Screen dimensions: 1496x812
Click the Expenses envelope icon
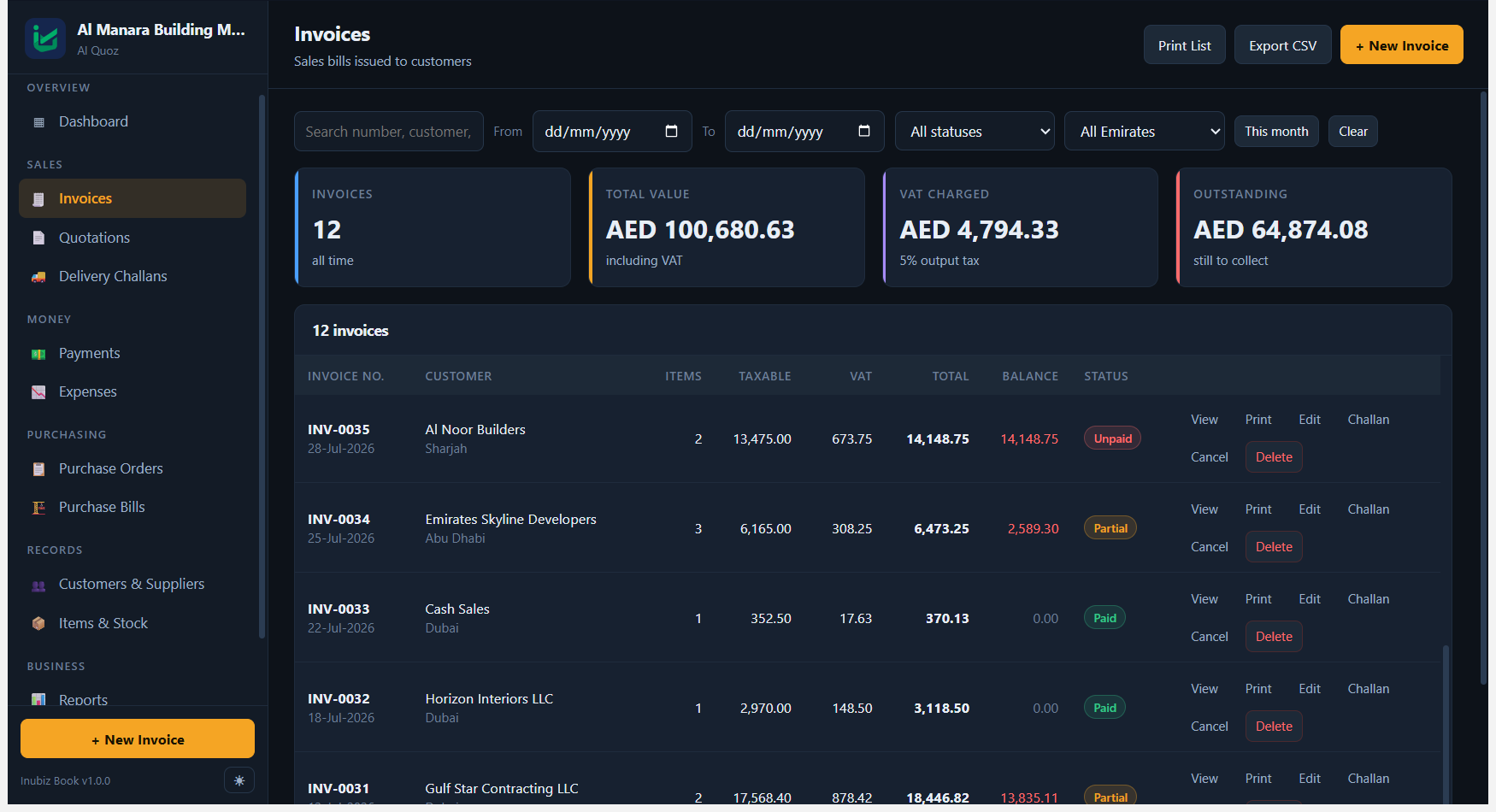pos(38,392)
